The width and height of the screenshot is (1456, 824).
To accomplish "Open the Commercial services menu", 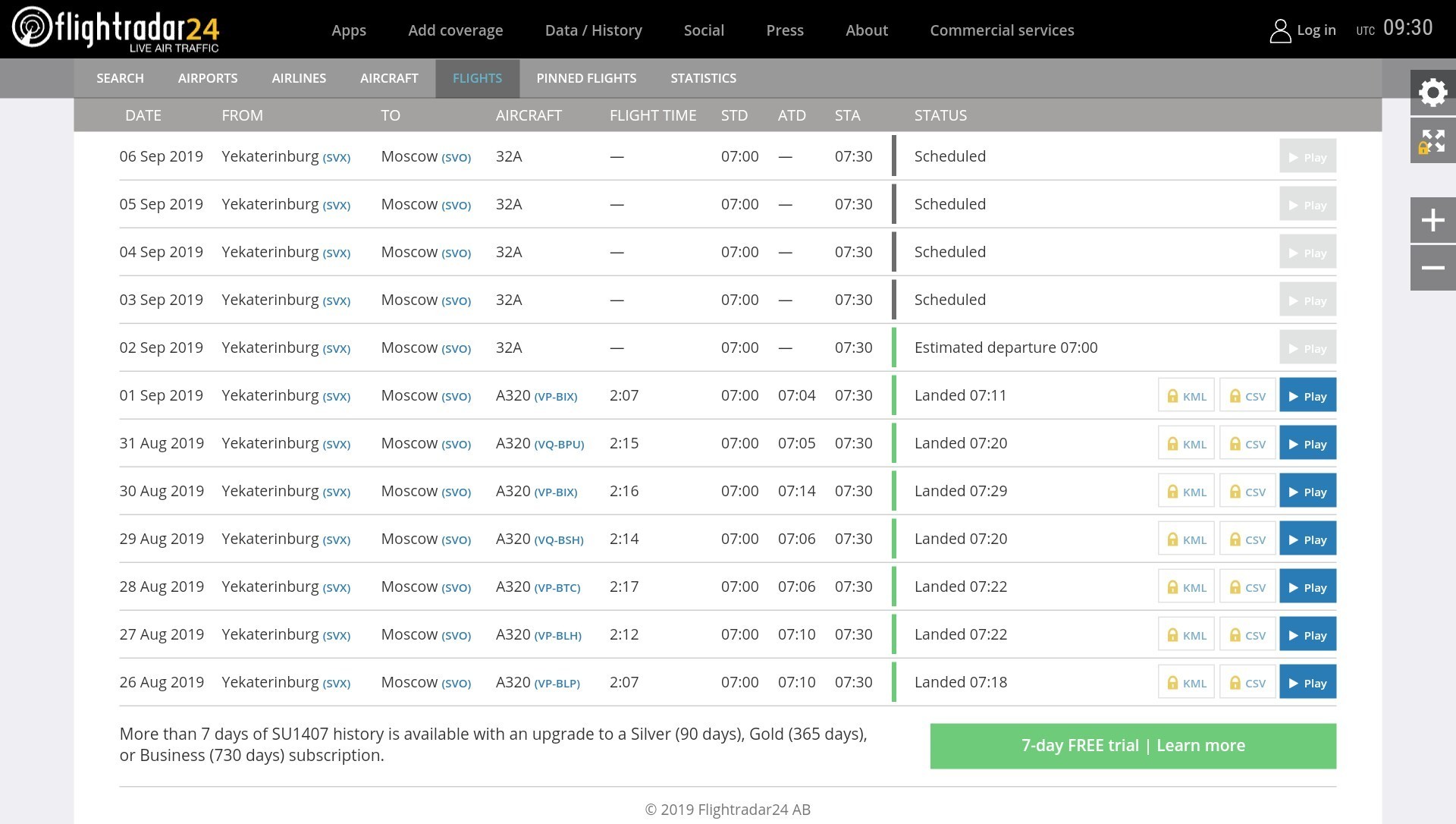I will (1002, 30).
